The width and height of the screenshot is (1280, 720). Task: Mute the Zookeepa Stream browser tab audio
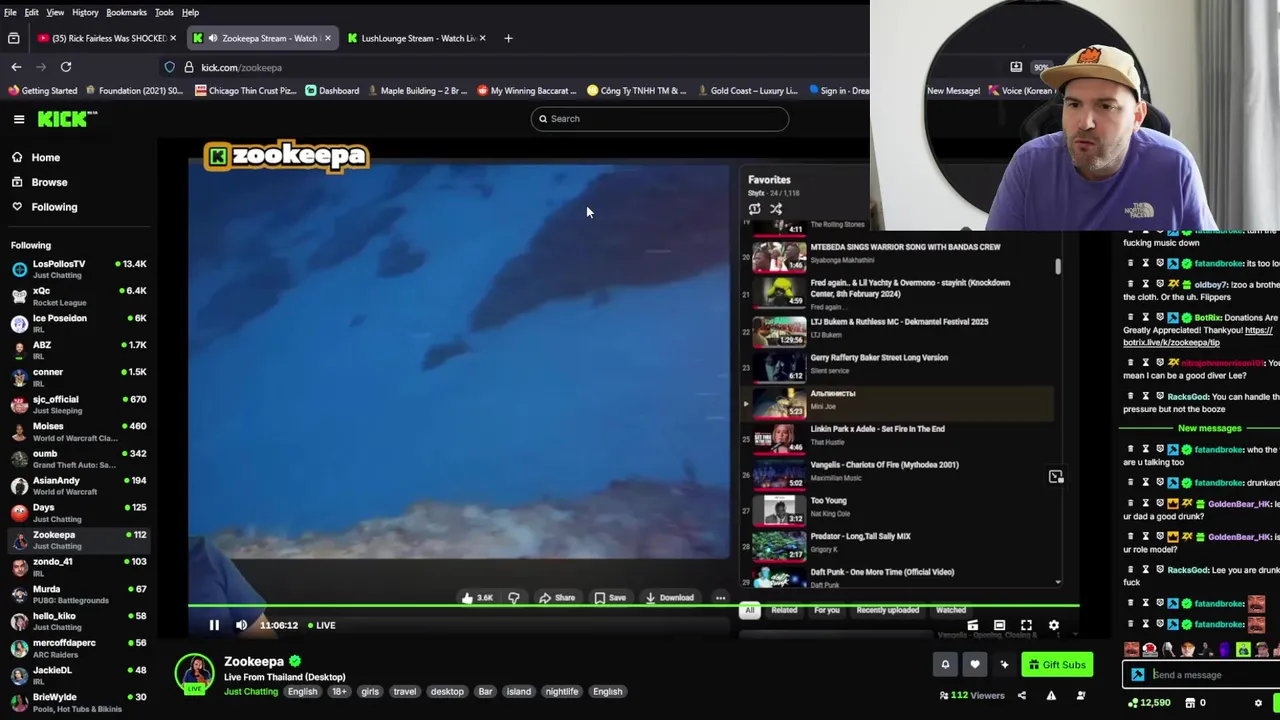click(213, 38)
